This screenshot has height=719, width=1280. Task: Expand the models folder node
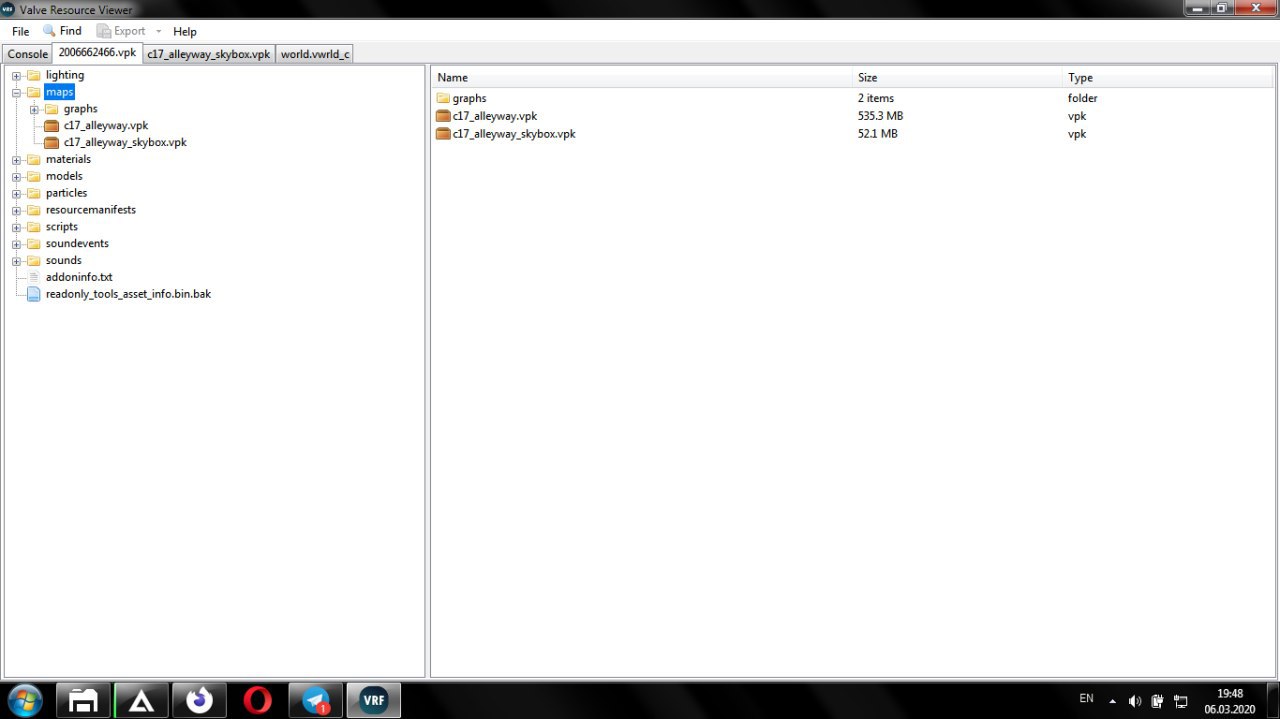pyautogui.click(x=17, y=177)
